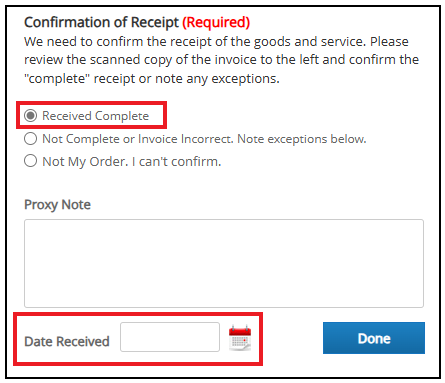Image resolution: width=445 pixels, height=383 pixels.
Task: Click the Done button
Action: (x=374, y=338)
